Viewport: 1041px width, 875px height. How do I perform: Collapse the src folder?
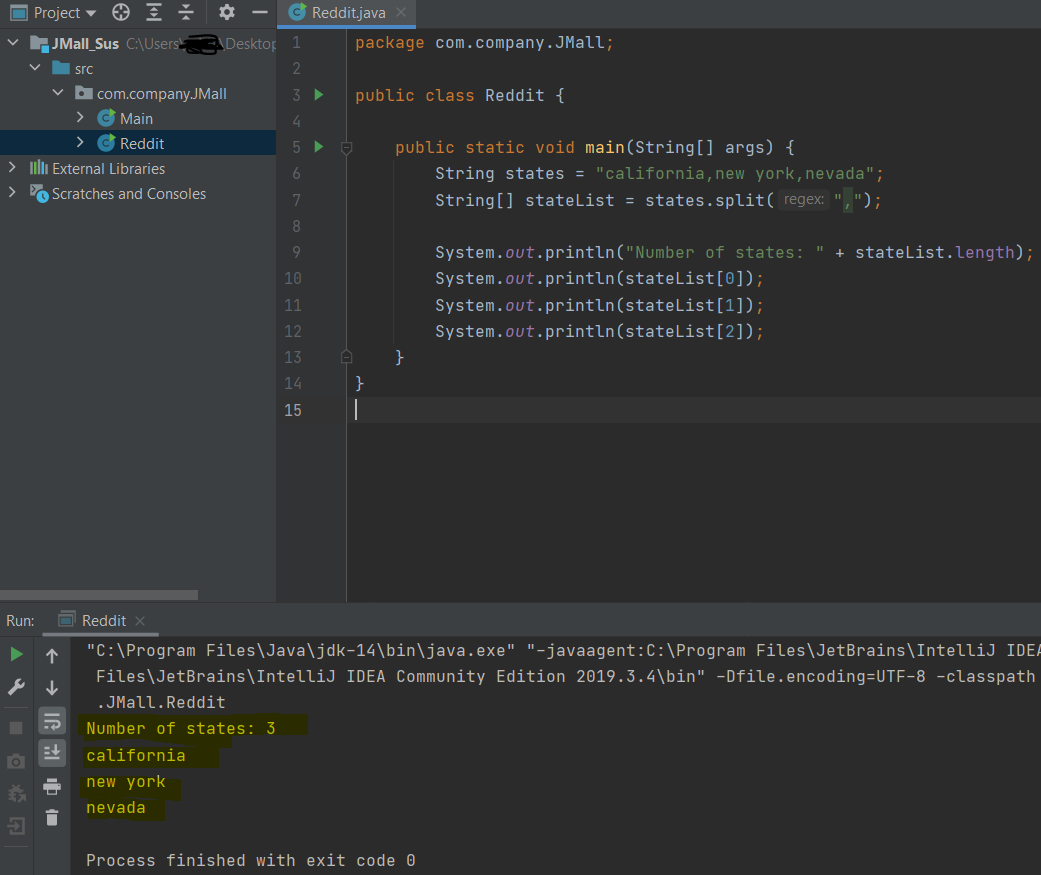point(35,68)
